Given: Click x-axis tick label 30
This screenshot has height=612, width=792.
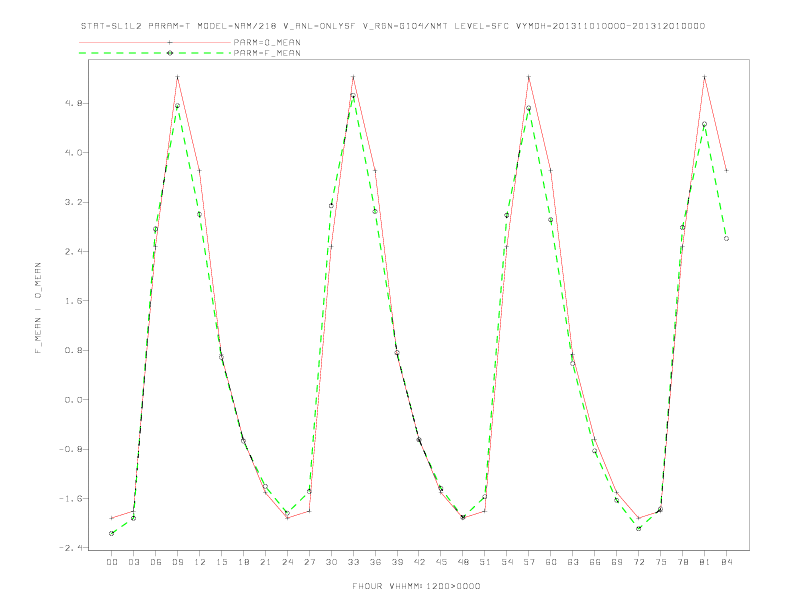Looking at the screenshot, I should (x=331, y=562).
